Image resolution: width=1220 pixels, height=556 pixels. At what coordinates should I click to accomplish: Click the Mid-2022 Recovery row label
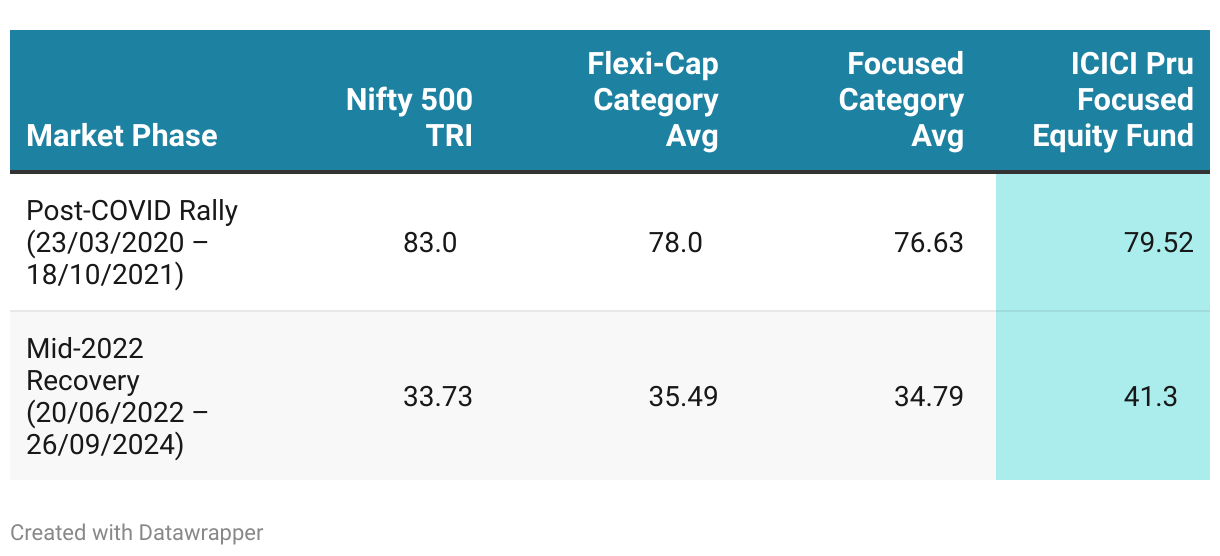click(85, 364)
